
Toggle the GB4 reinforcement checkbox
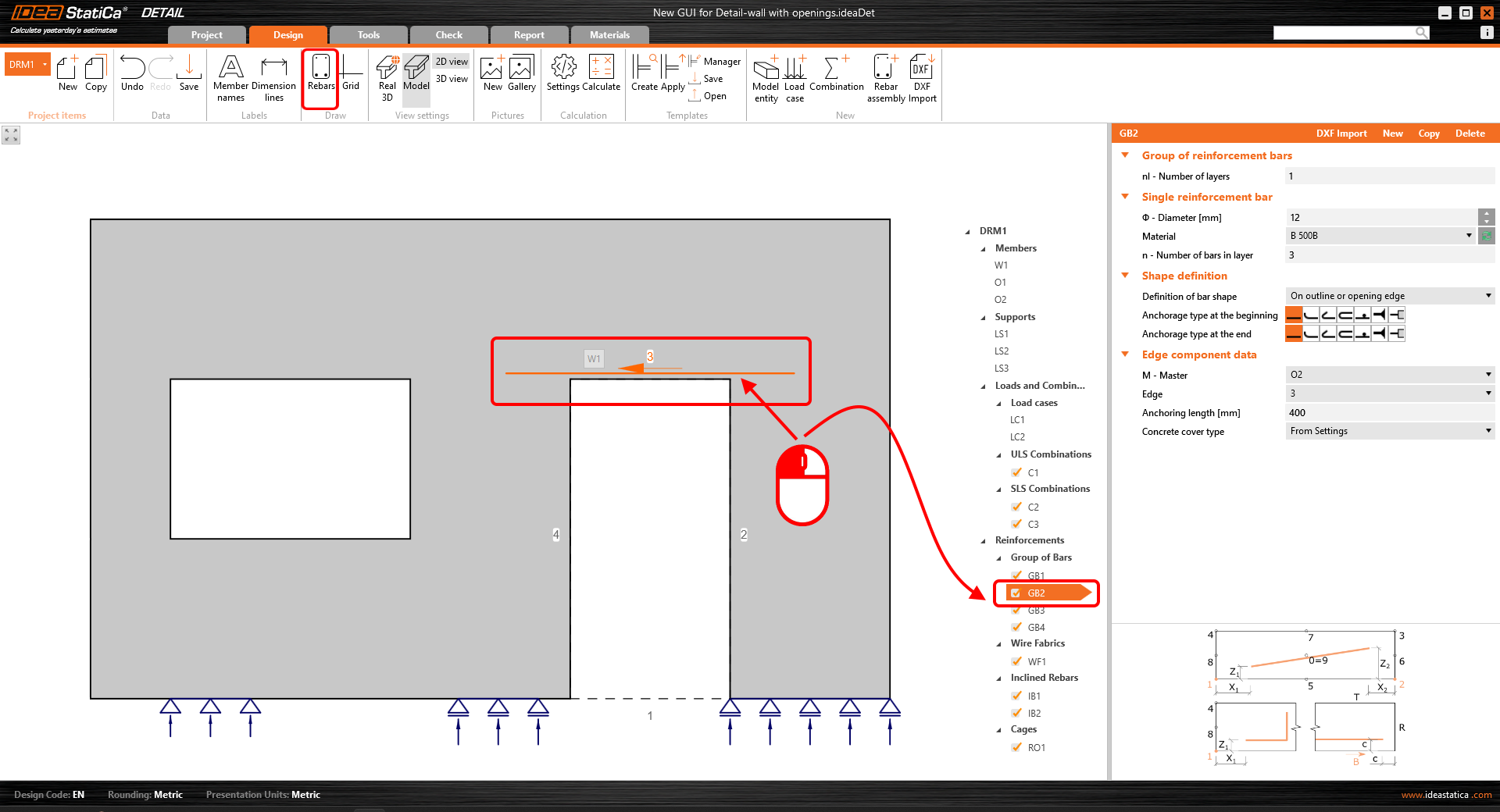click(1016, 627)
